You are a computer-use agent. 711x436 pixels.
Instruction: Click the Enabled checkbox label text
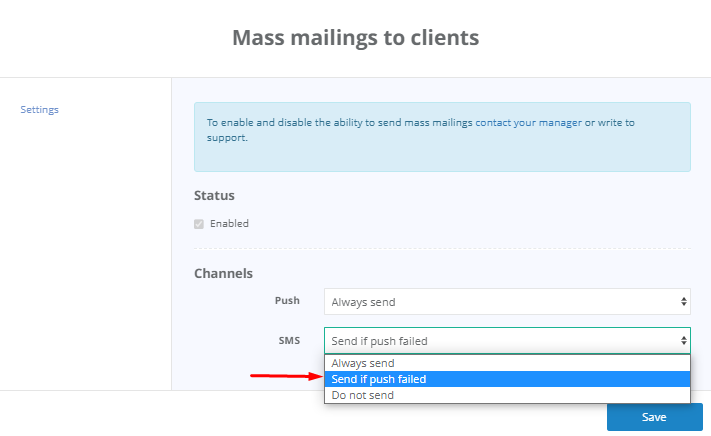(x=229, y=224)
